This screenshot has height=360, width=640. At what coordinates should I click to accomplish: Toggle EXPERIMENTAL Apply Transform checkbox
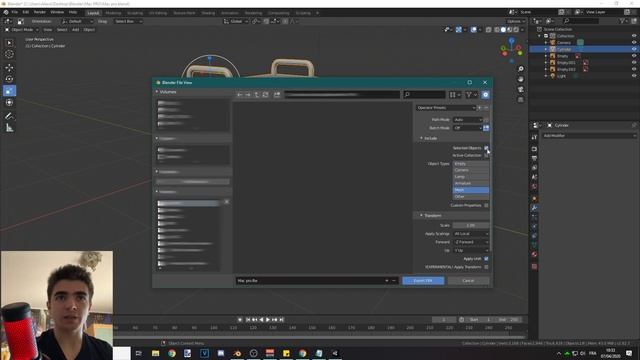486,267
